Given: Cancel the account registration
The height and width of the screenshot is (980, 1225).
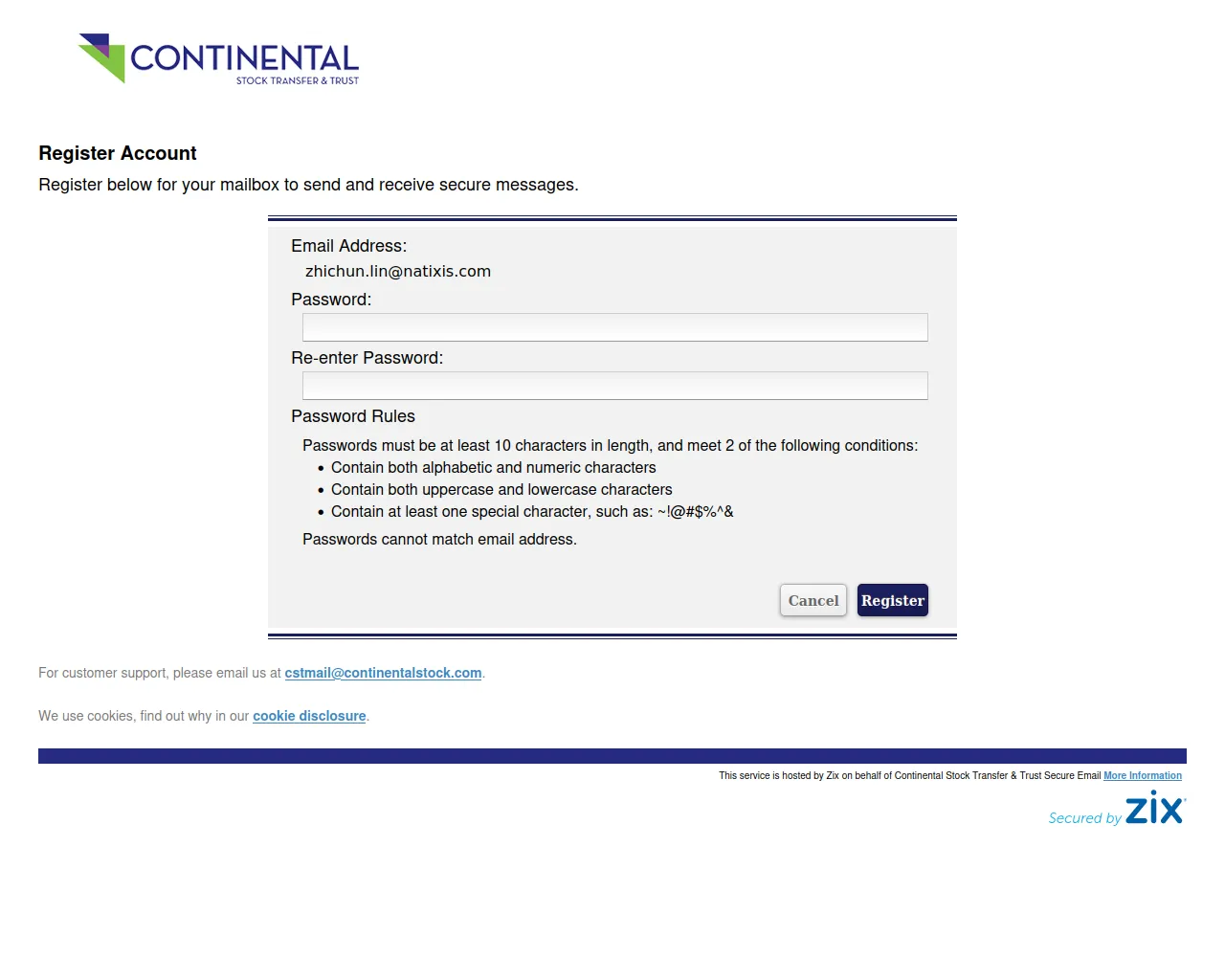Looking at the screenshot, I should click(x=813, y=600).
